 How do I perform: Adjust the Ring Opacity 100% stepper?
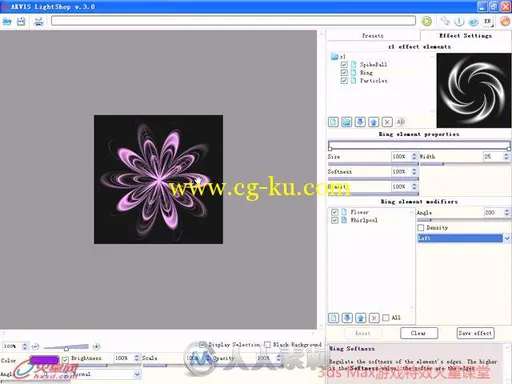(414, 186)
